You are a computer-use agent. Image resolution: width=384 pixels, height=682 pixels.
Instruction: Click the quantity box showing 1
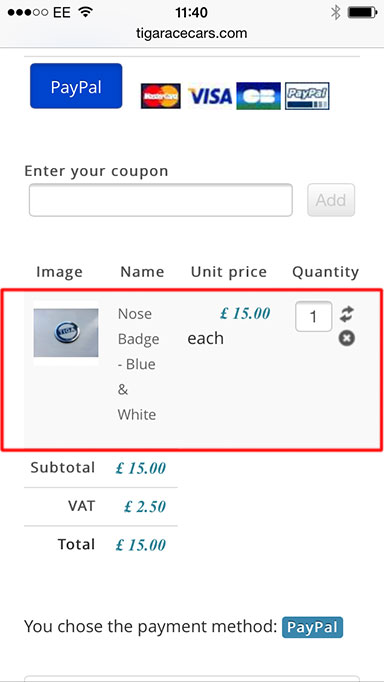click(x=314, y=317)
